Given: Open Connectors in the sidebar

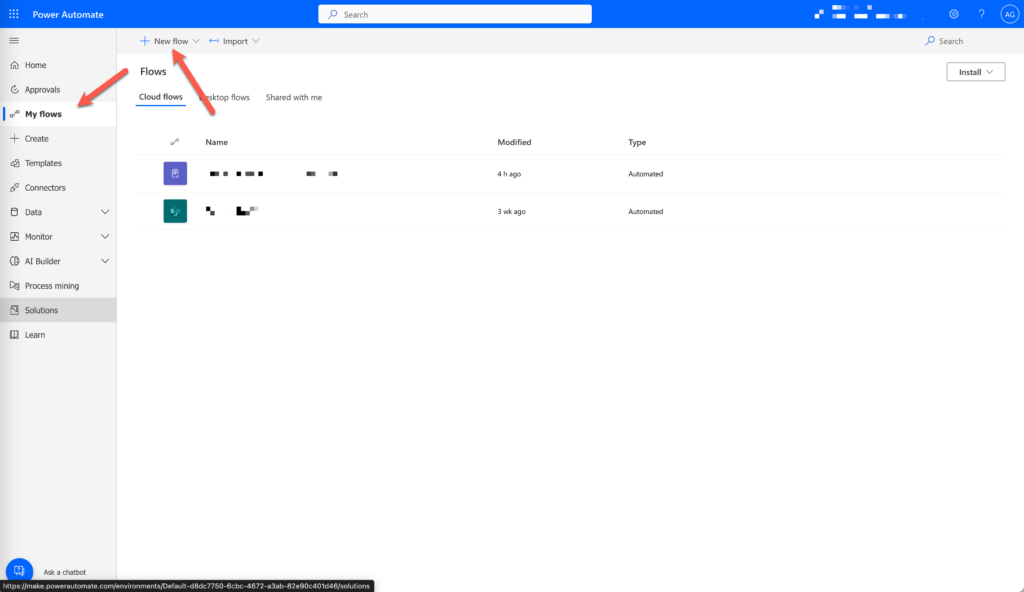Looking at the screenshot, I should click(x=58, y=188).
